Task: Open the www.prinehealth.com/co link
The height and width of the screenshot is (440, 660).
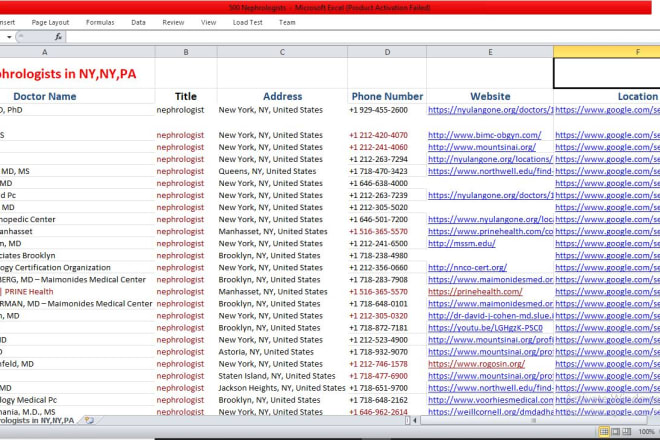Action: 490,232
